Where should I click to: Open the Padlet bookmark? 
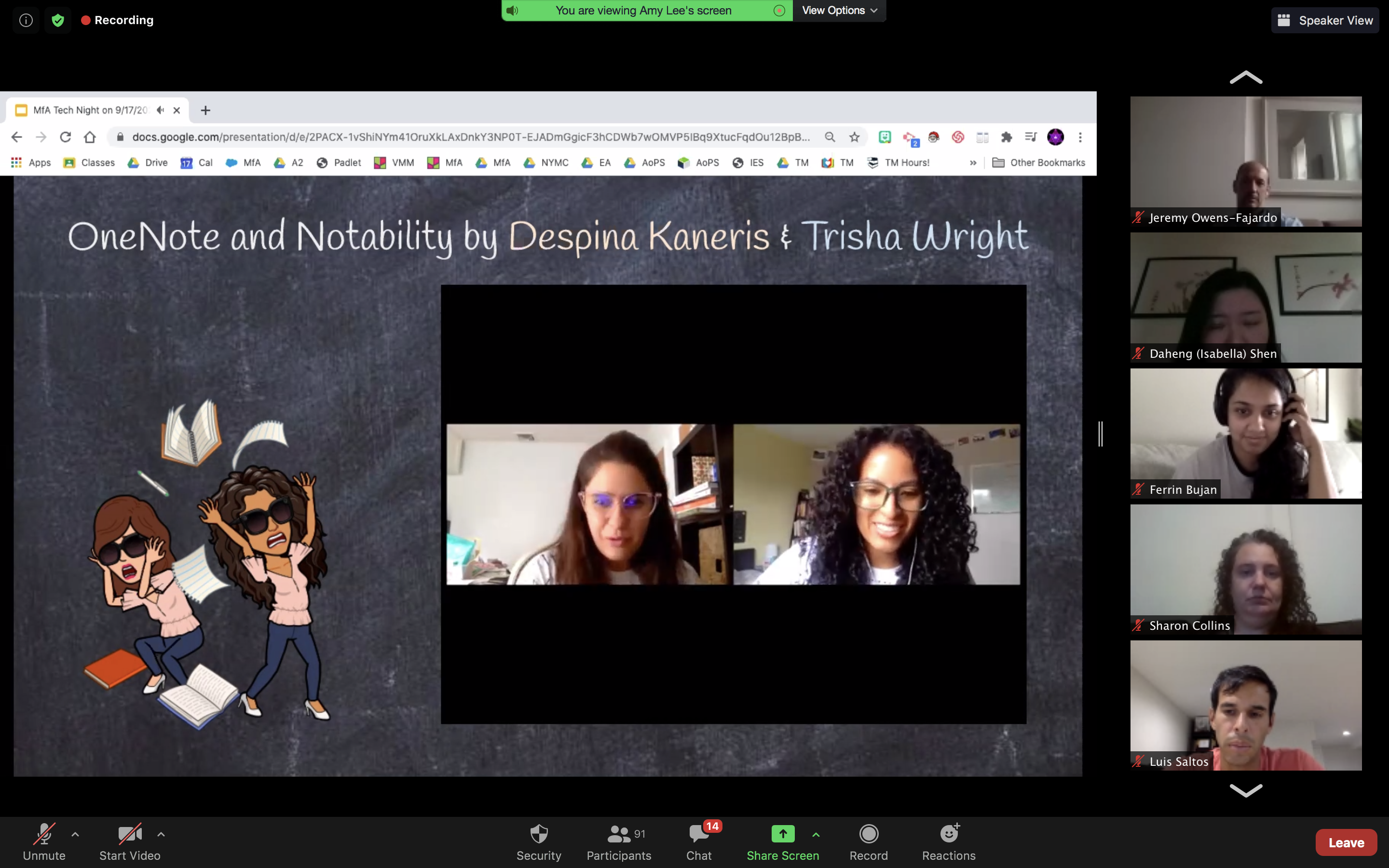[339, 163]
